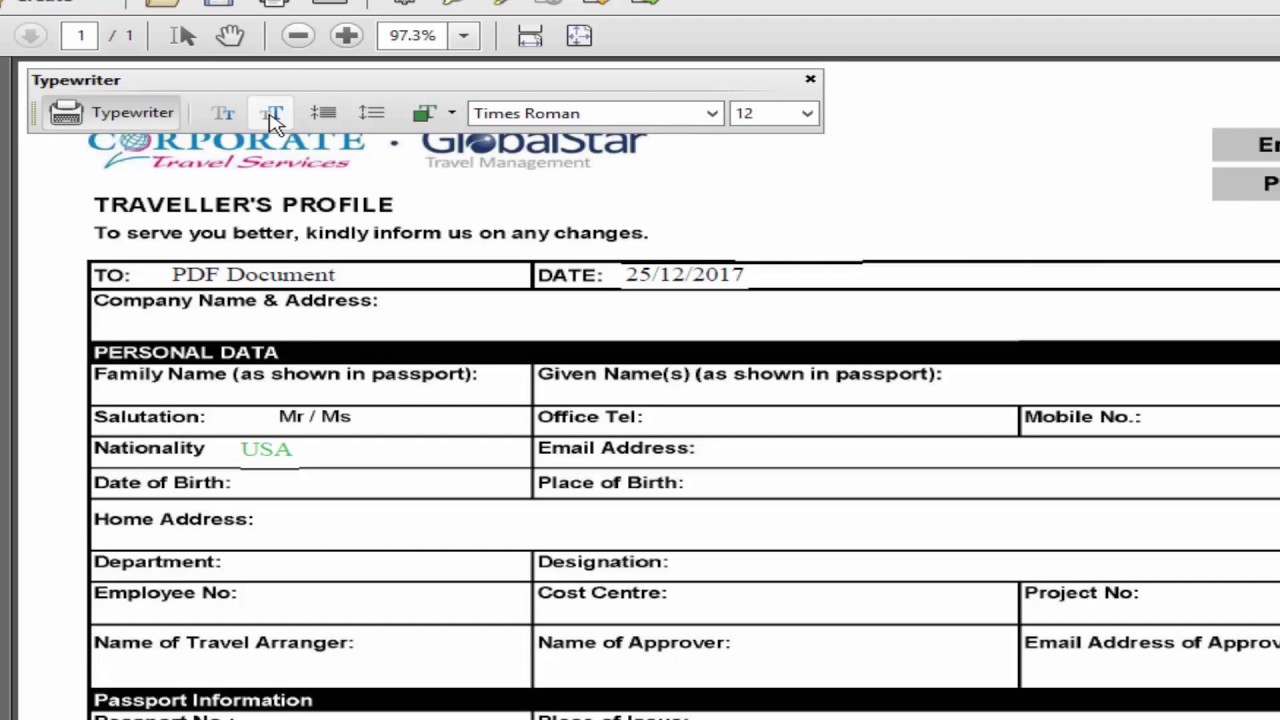Decrease line spacing in typewriter toolbar

point(322,113)
